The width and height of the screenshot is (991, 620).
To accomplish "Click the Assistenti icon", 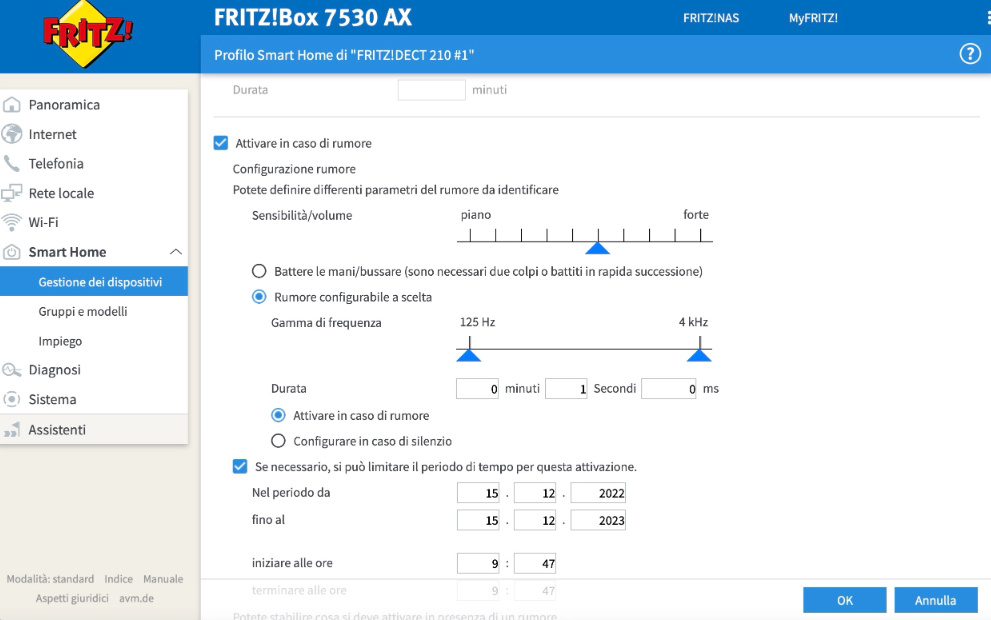I will pos(12,430).
